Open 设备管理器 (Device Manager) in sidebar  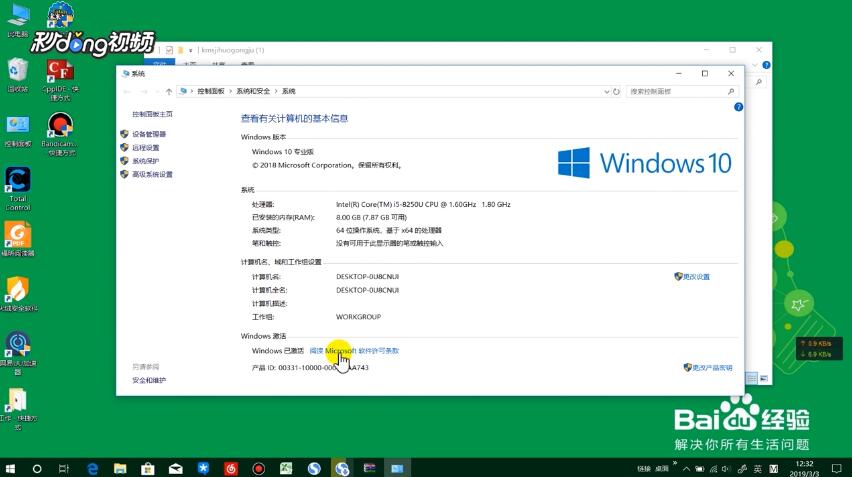[x=149, y=134]
